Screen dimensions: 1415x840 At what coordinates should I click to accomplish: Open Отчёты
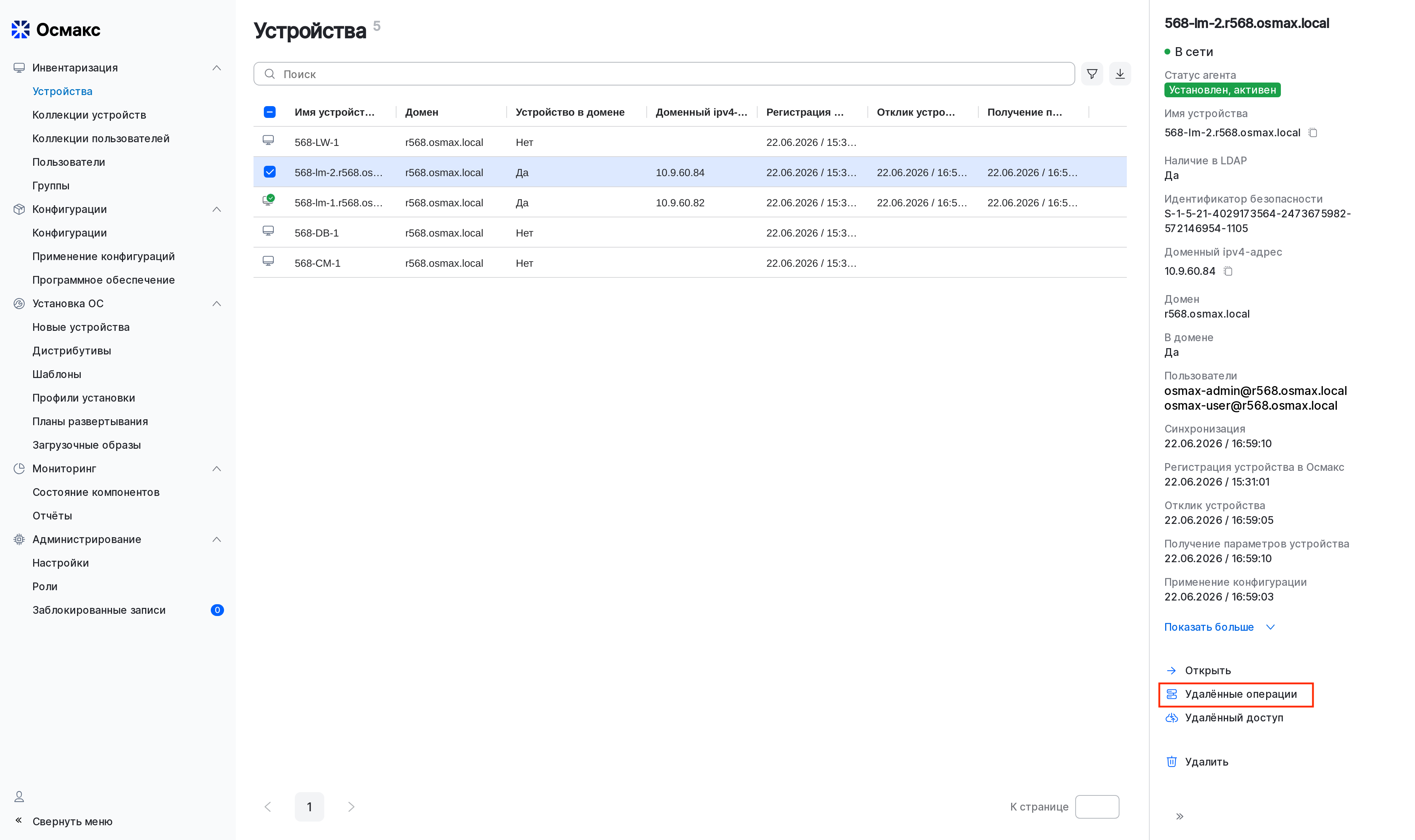coord(52,516)
